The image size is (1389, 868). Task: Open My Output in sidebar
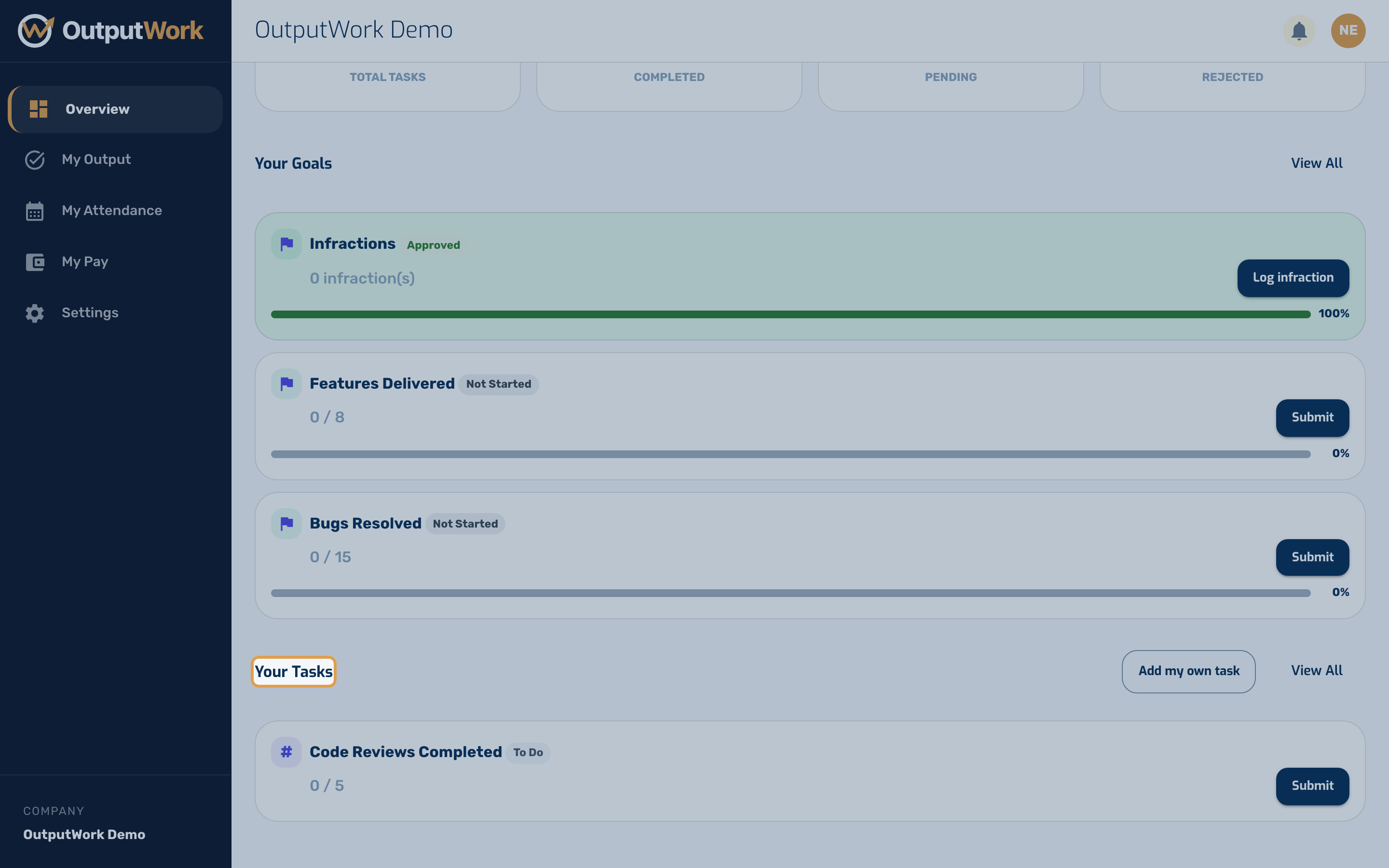tap(115, 160)
